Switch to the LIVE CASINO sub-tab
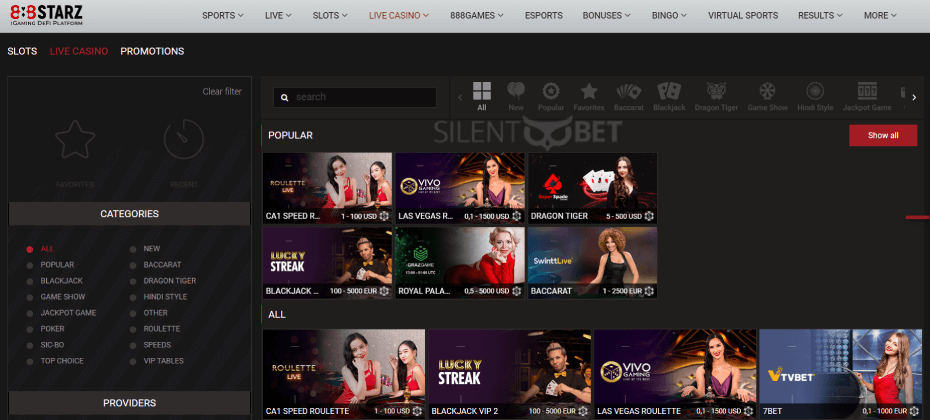The image size is (930, 420). click(x=79, y=52)
